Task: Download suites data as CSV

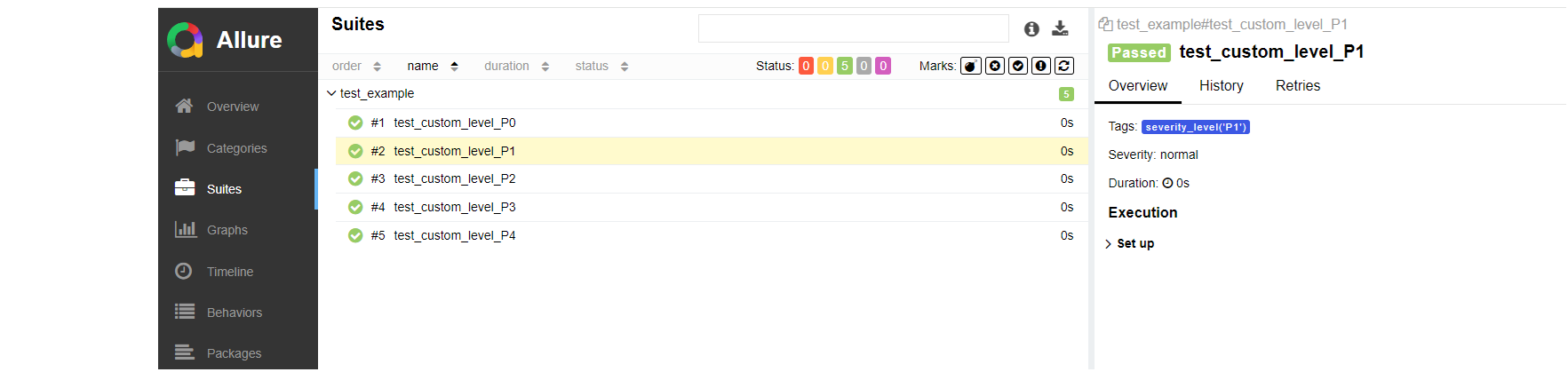Action: [1060, 29]
